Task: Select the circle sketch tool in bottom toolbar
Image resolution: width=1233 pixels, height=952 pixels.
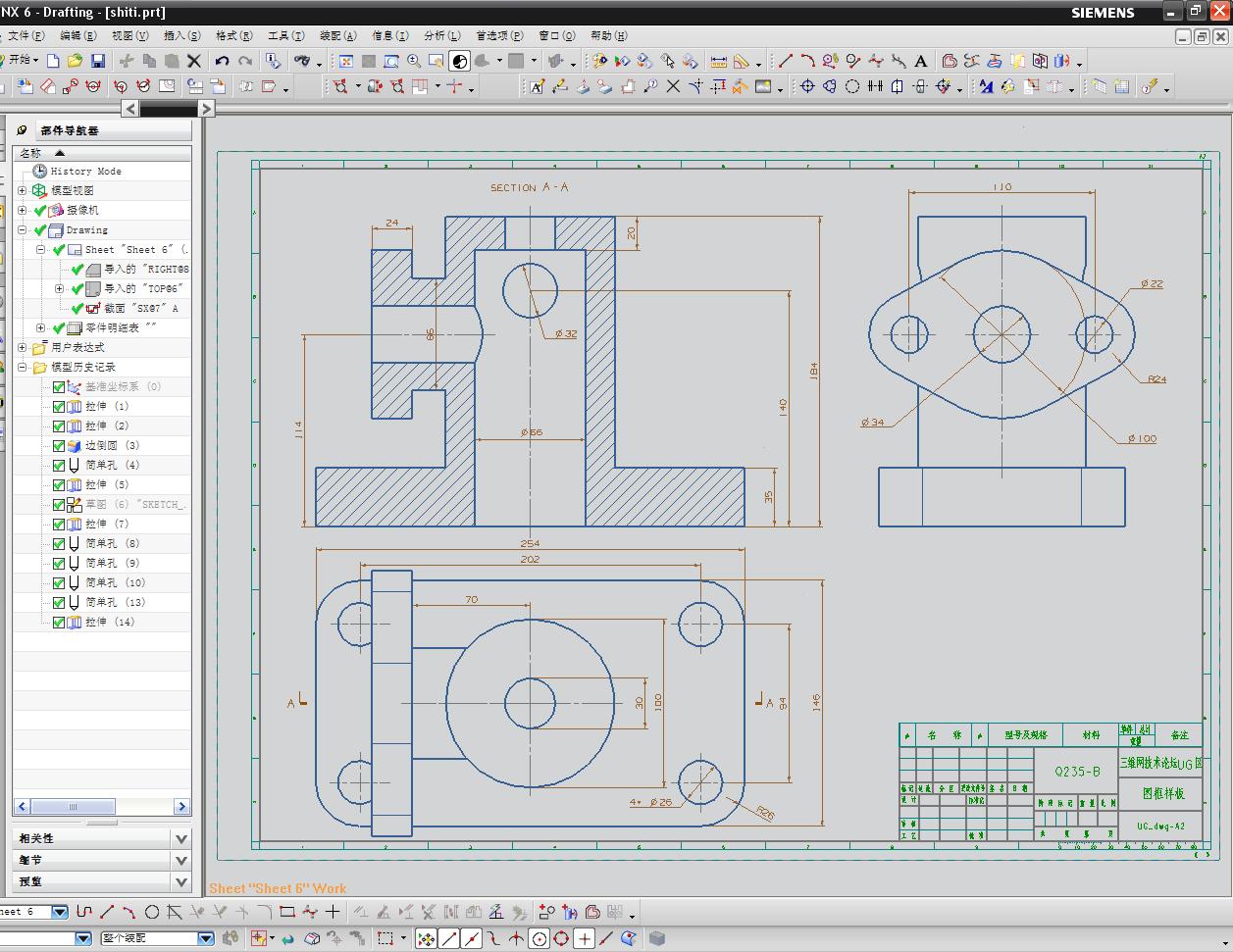Action: point(152,912)
